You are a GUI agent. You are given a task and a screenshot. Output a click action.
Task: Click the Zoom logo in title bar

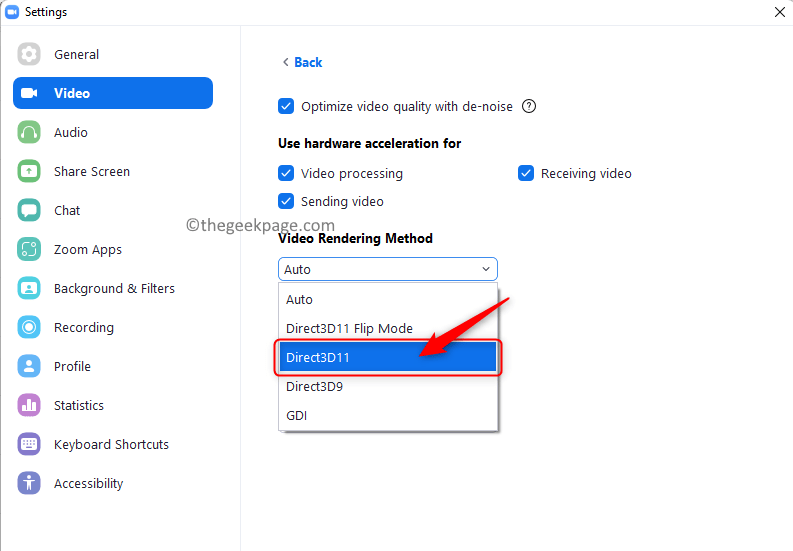12,12
